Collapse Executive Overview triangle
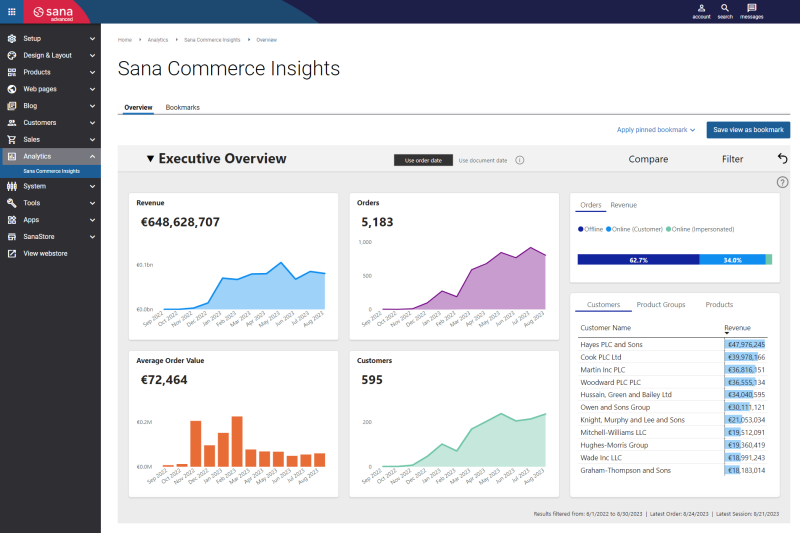The height and width of the screenshot is (533, 800). [150, 159]
